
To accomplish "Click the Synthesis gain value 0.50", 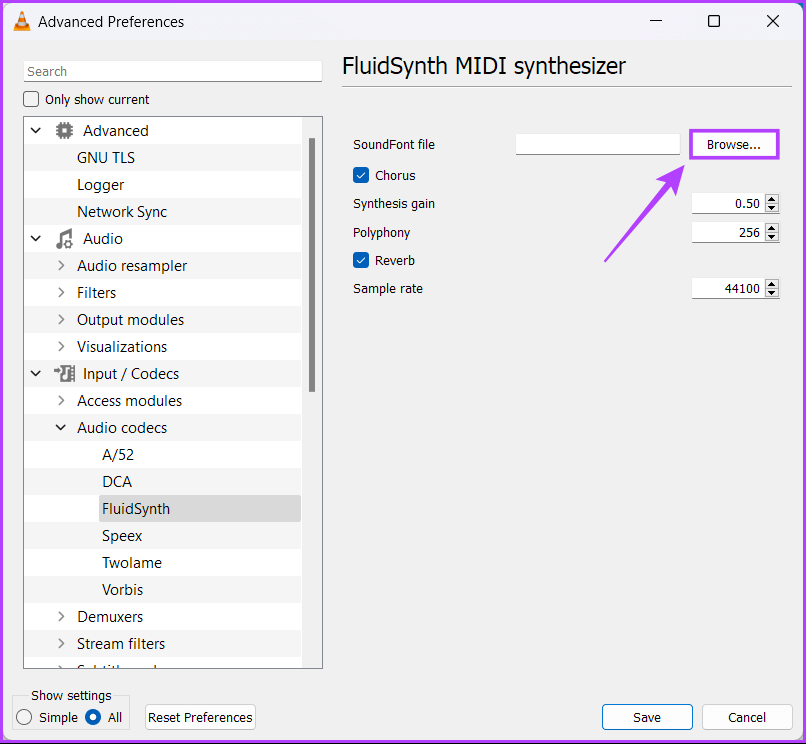I will tap(747, 204).
